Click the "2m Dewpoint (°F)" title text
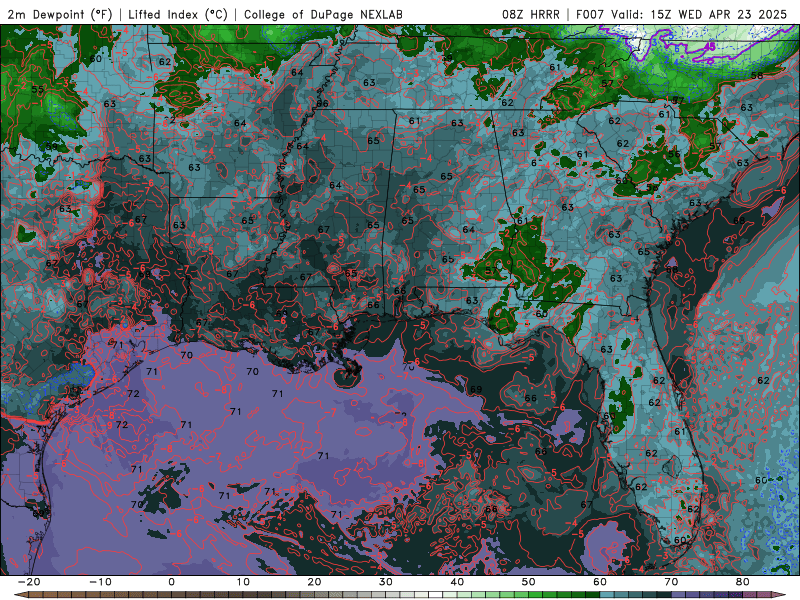The width and height of the screenshot is (800, 600). click(x=60, y=14)
